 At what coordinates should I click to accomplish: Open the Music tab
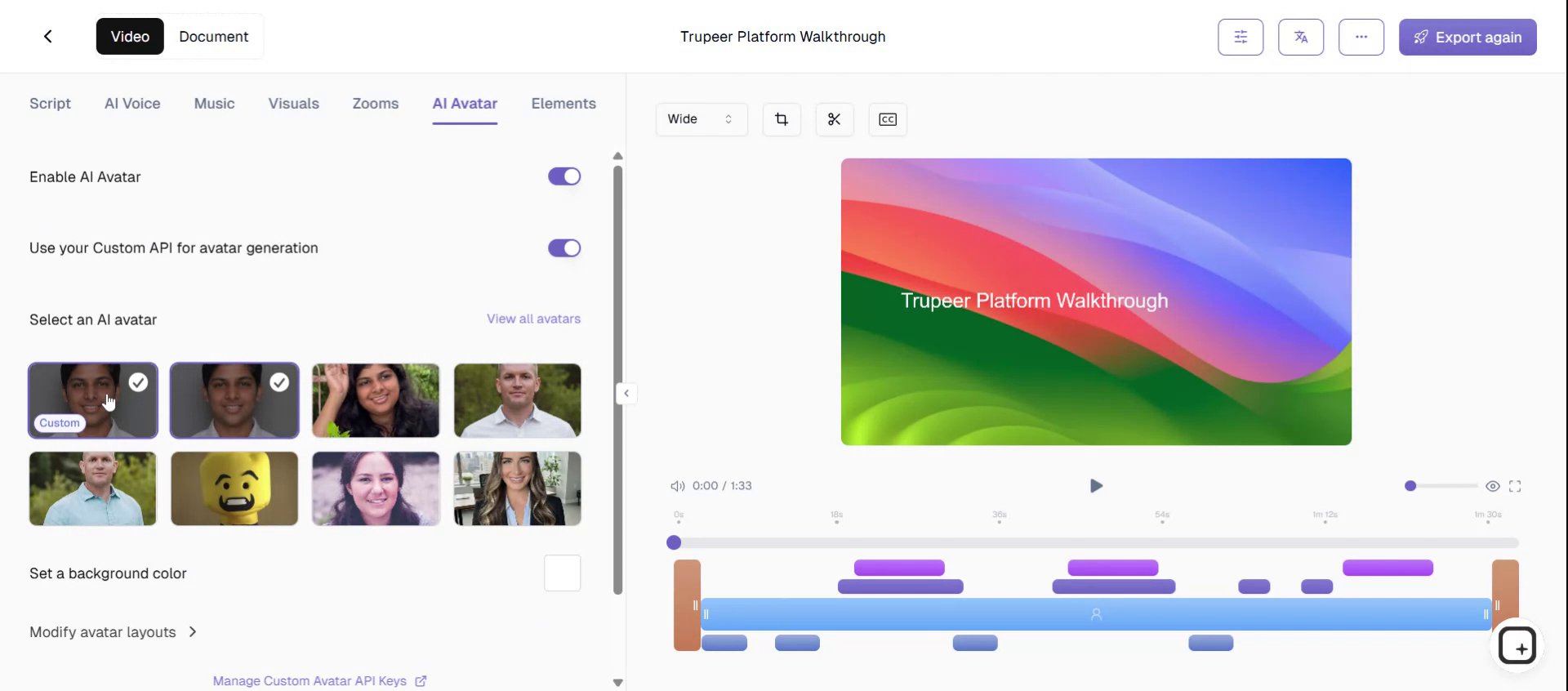[214, 104]
